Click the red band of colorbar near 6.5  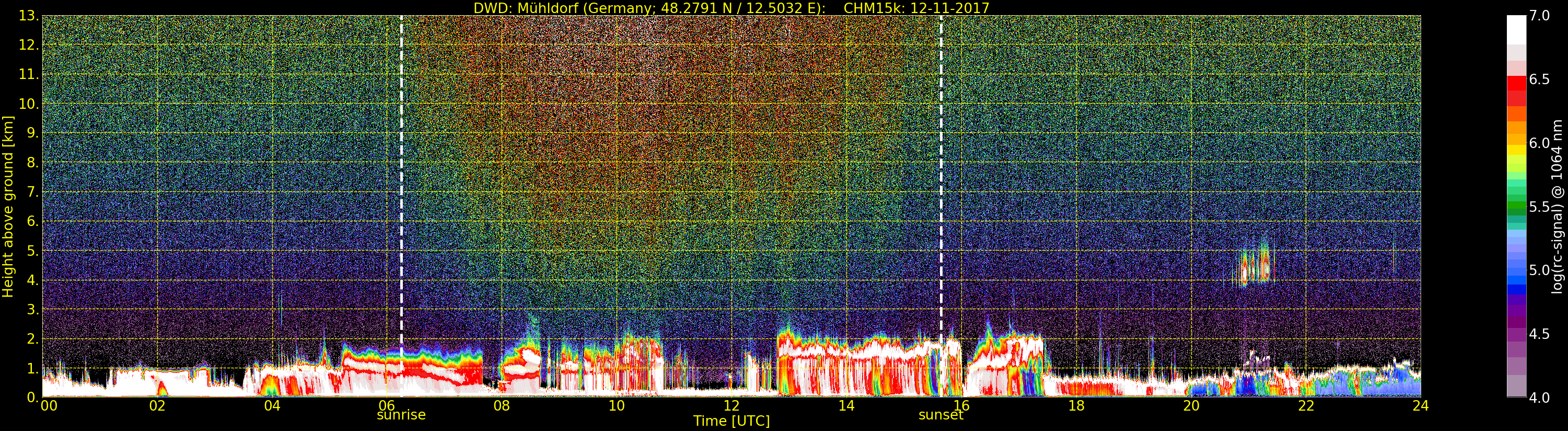click(1516, 84)
